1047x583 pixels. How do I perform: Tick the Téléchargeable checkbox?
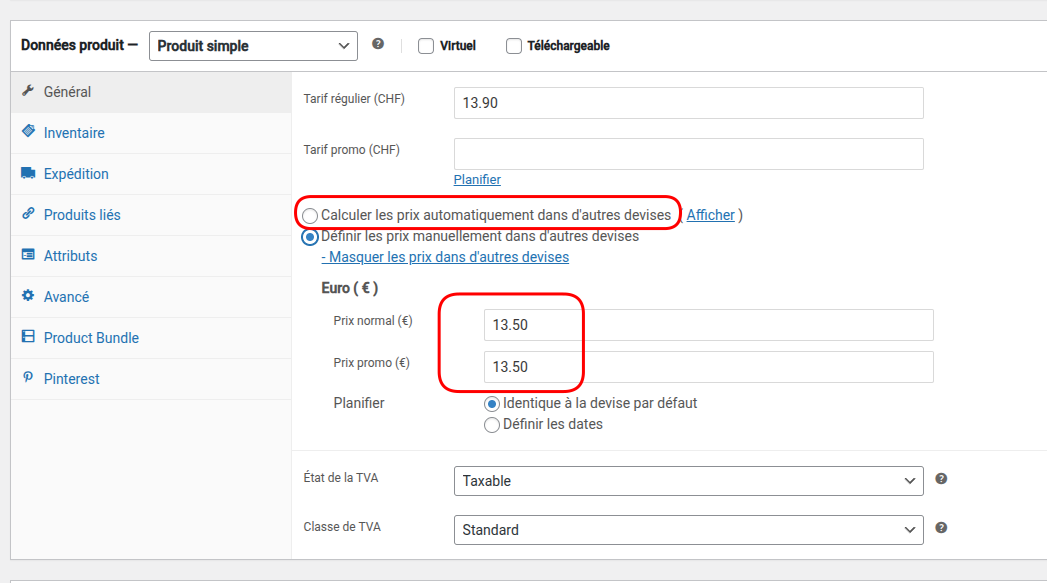(514, 46)
